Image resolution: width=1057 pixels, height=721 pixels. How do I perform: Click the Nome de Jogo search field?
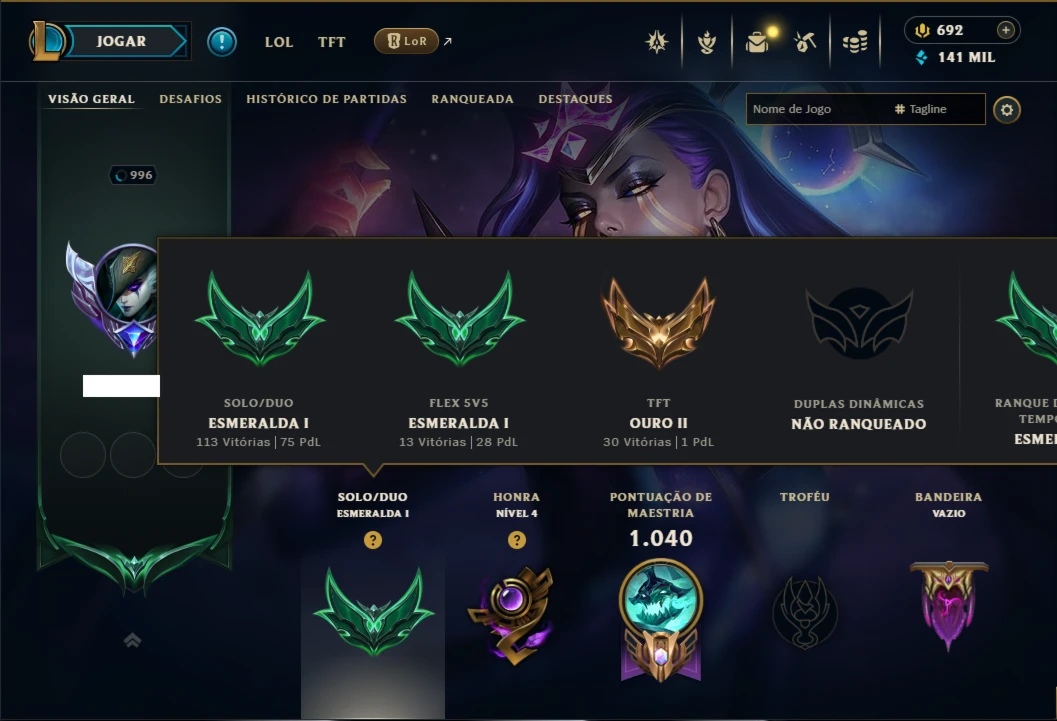tap(818, 109)
